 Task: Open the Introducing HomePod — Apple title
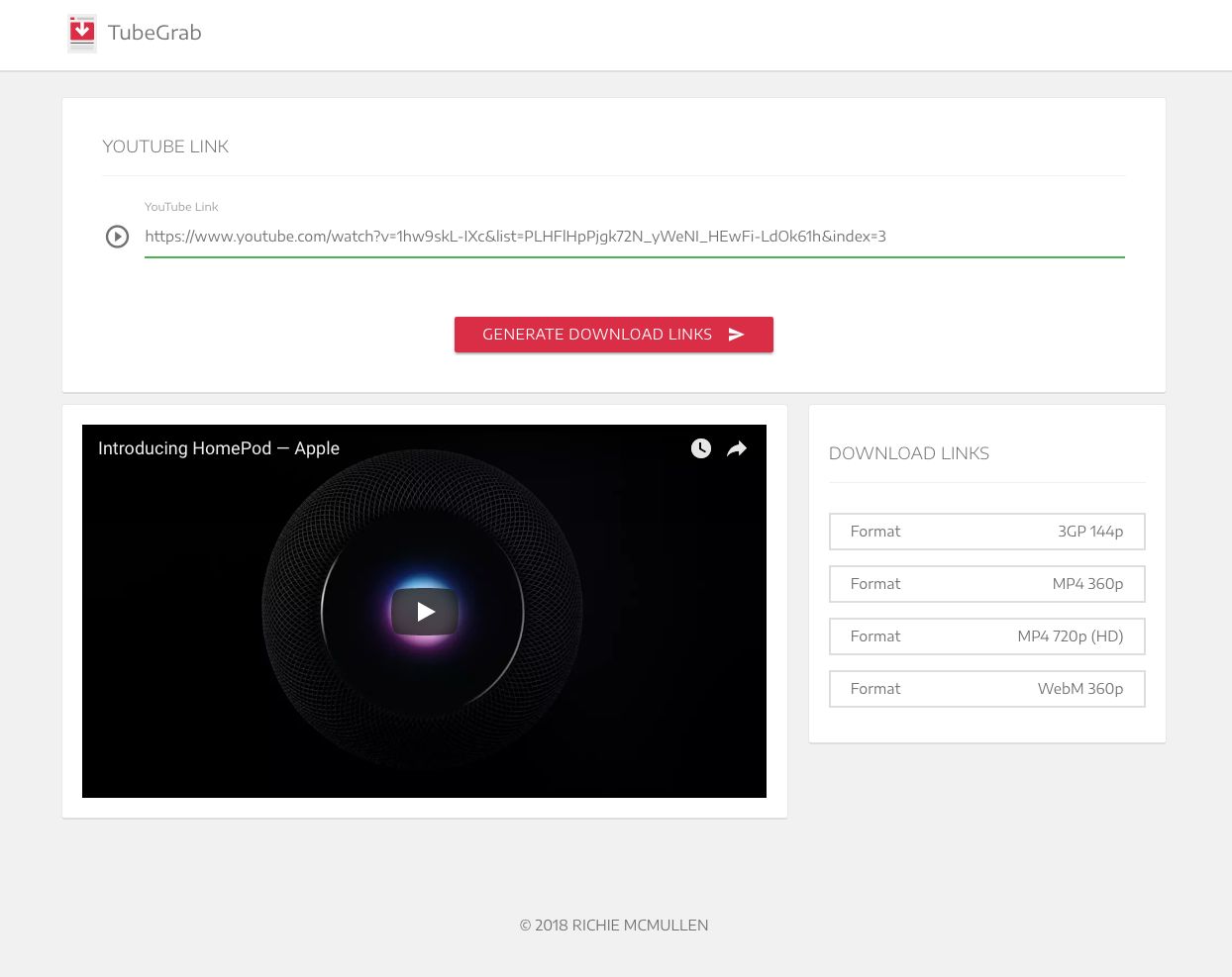(219, 448)
